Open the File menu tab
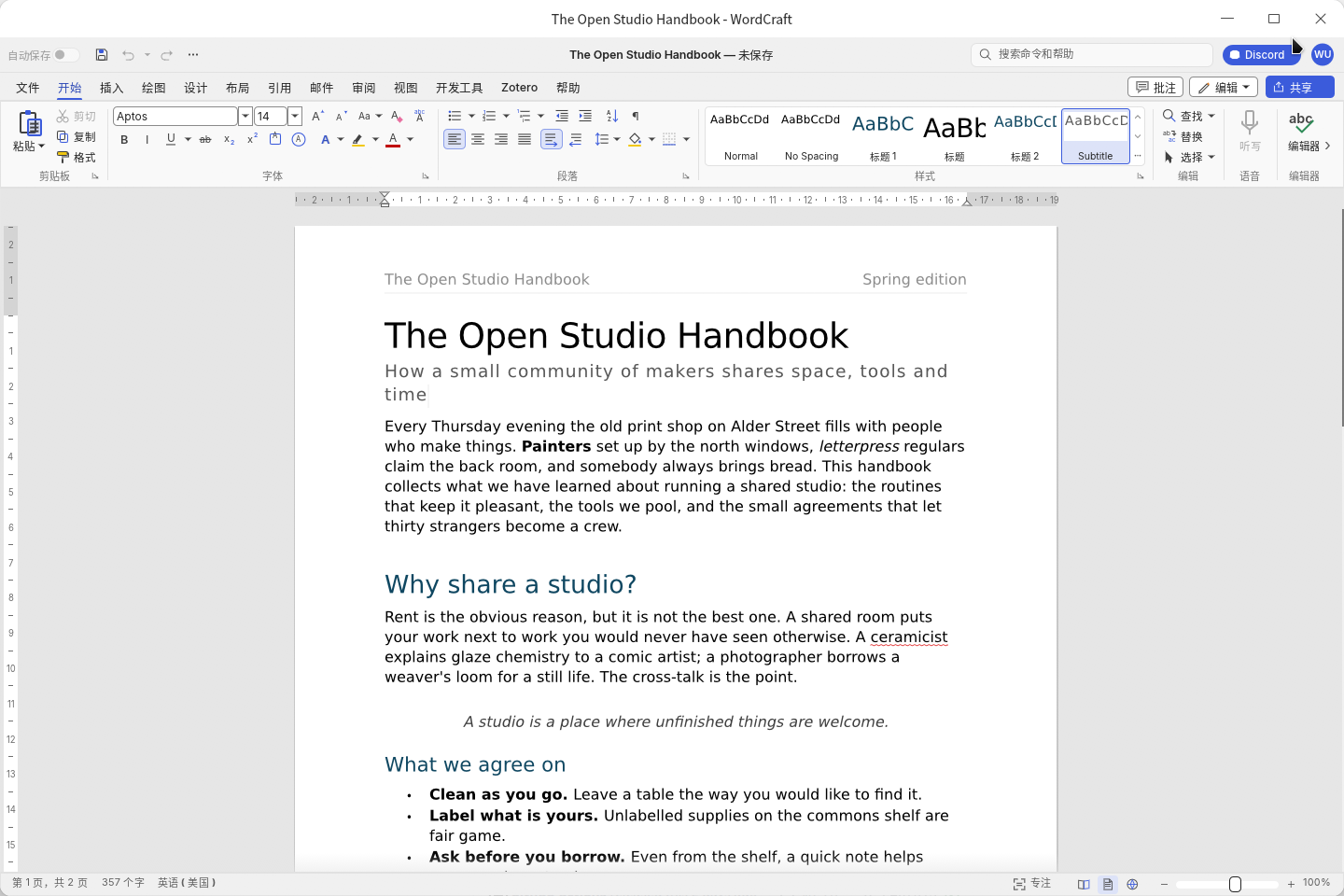Viewport: 1344px width, 896px height. 28,88
